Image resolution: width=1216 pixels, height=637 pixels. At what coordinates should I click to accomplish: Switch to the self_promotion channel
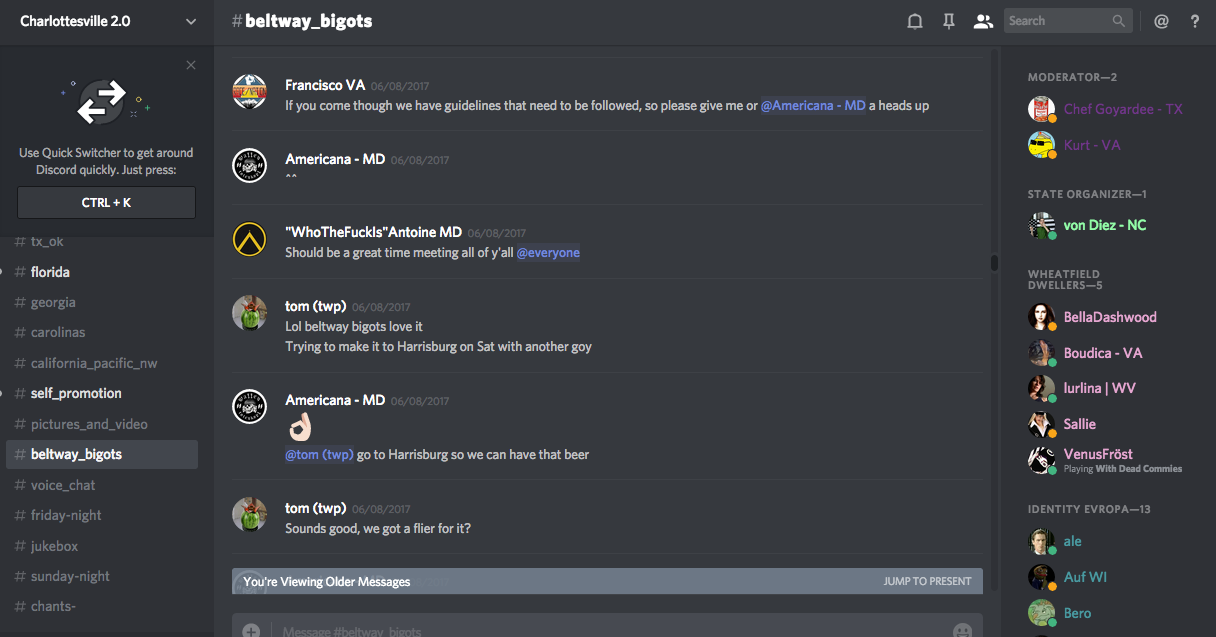76,393
